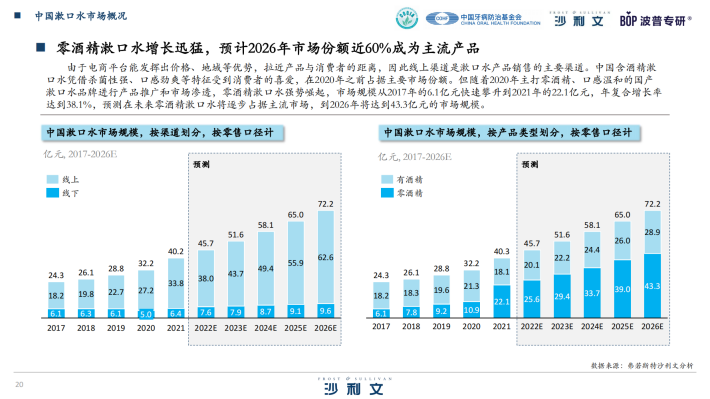Click the green circular association logo
710x399 pixels.
407,19
